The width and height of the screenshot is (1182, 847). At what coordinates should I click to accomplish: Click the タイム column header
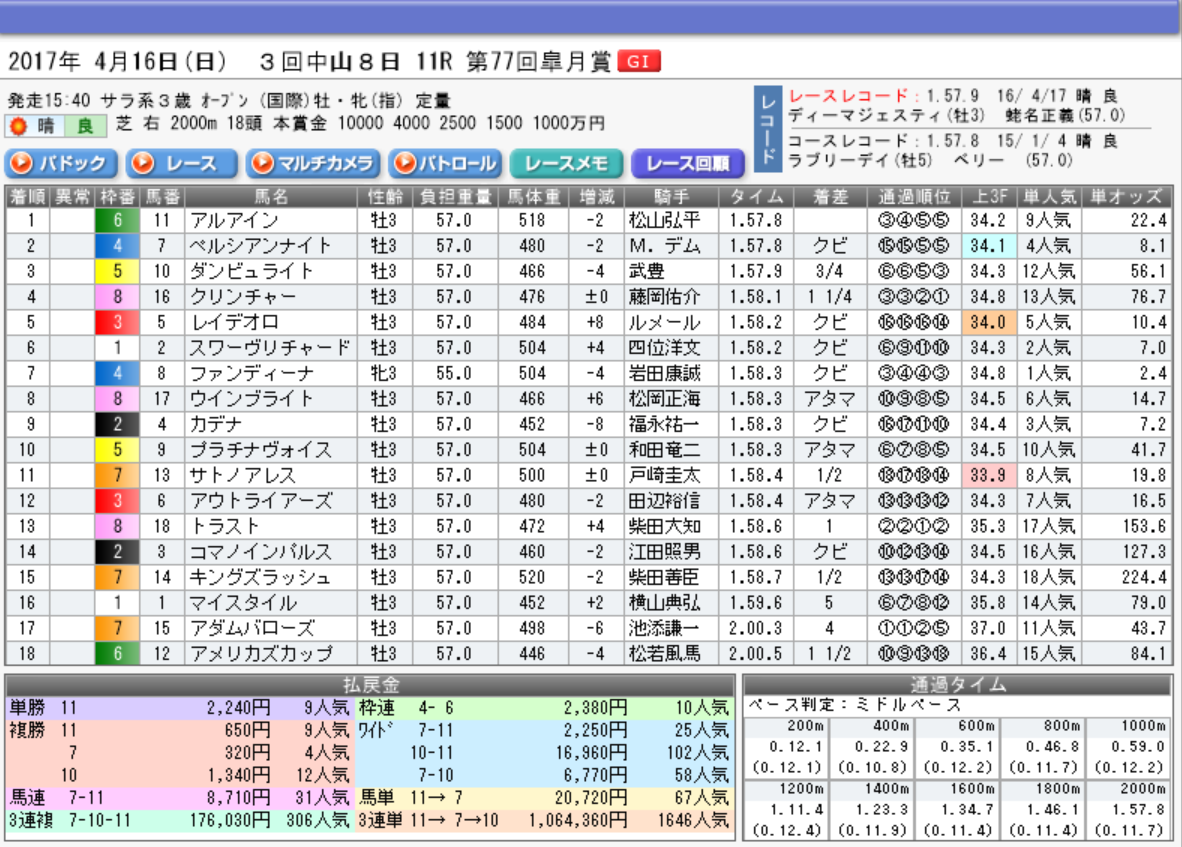[x=756, y=197]
